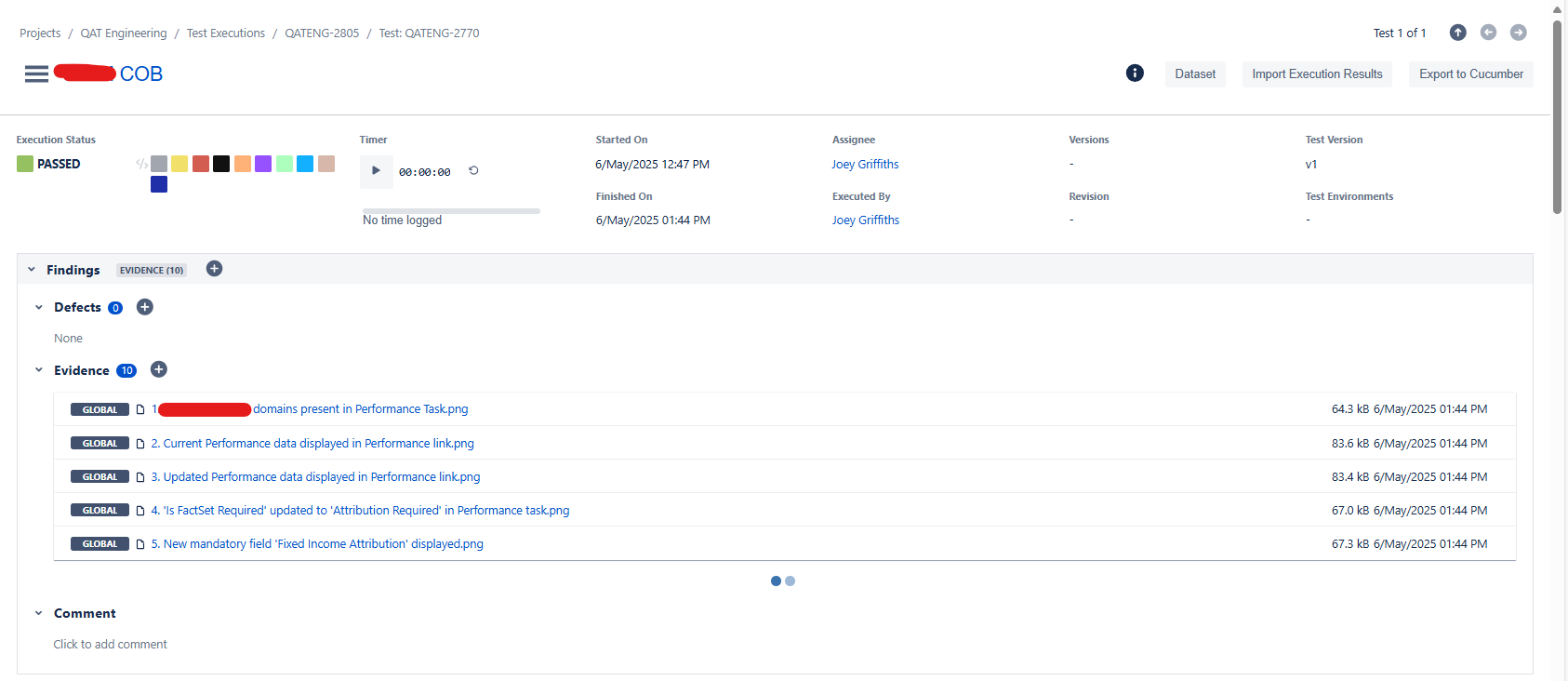Open the Test Executions breadcrumb
The height and width of the screenshot is (681, 1568).
point(226,33)
